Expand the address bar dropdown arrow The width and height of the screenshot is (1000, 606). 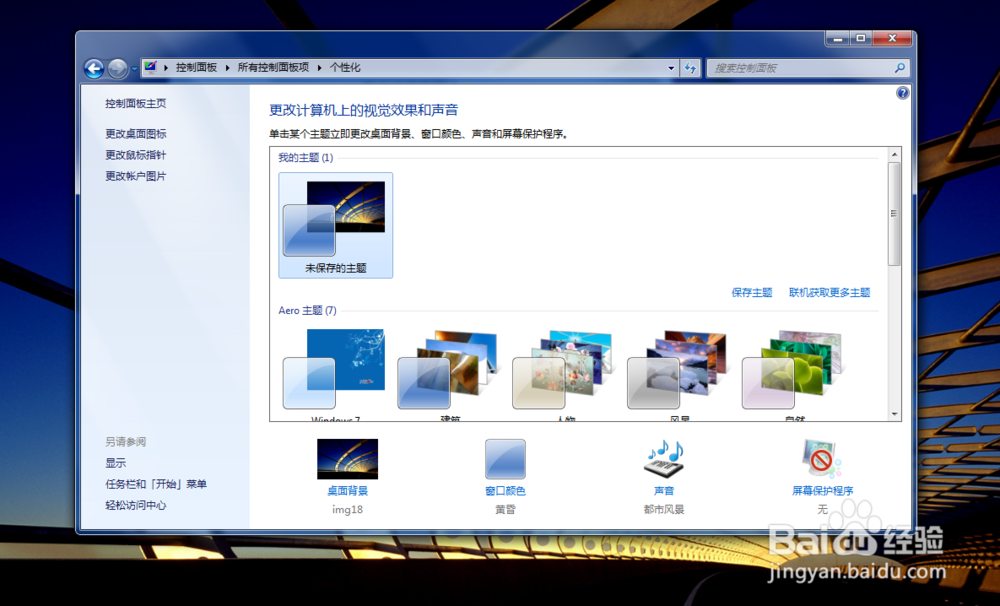(x=671, y=68)
